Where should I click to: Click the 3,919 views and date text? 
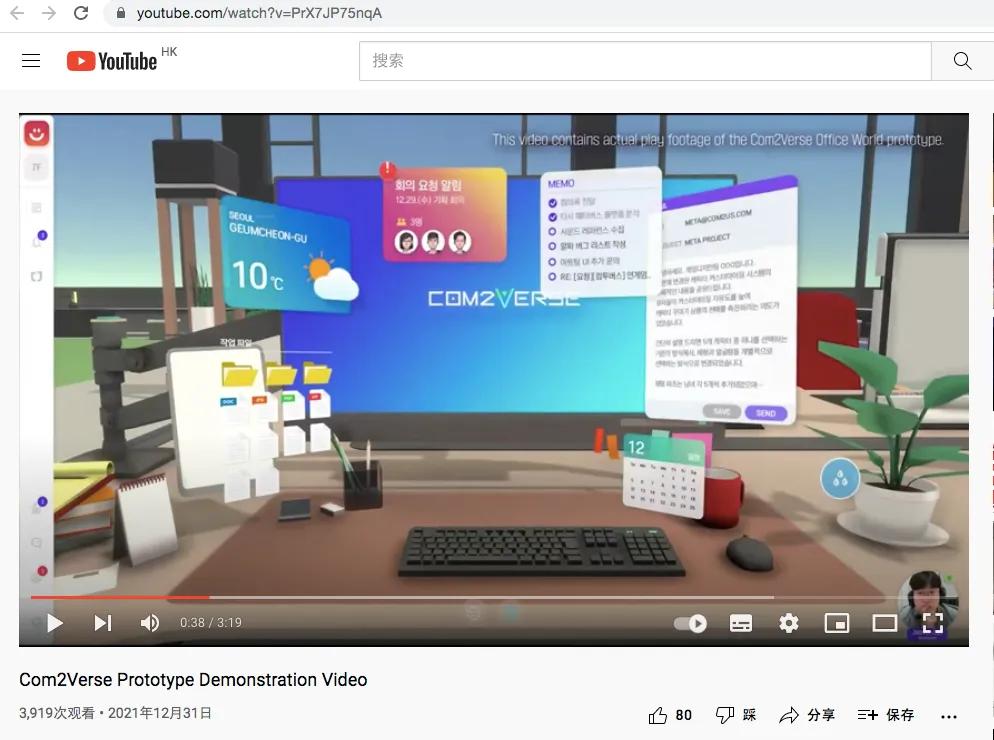tap(115, 713)
